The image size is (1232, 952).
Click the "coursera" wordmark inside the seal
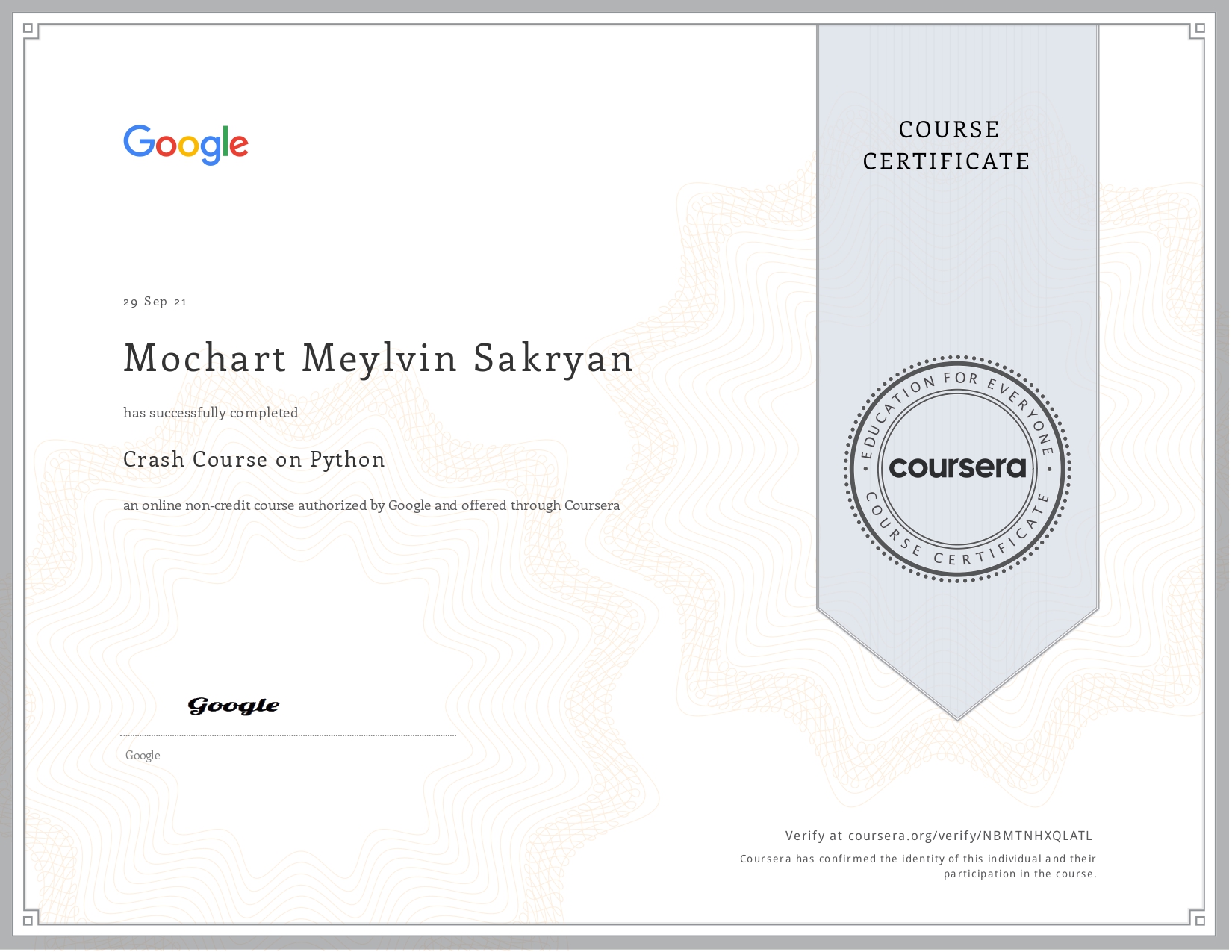click(958, 467)
